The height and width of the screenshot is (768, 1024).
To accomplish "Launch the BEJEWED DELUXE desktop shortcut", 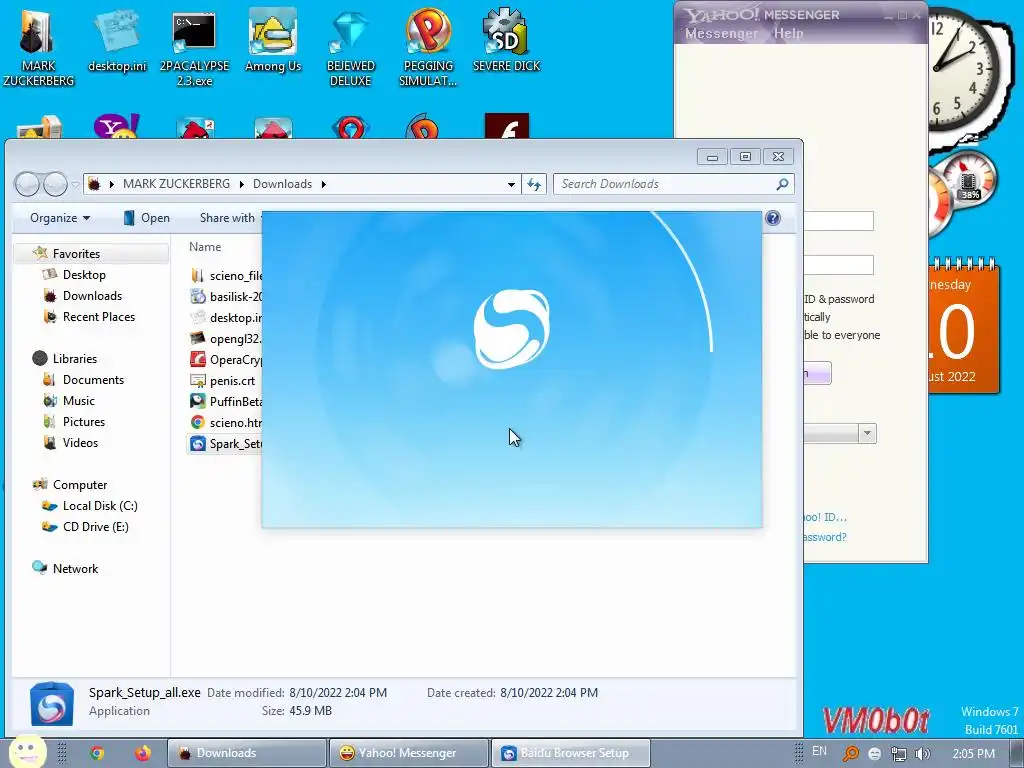I will pyautogui.click(x=351, y=47).
